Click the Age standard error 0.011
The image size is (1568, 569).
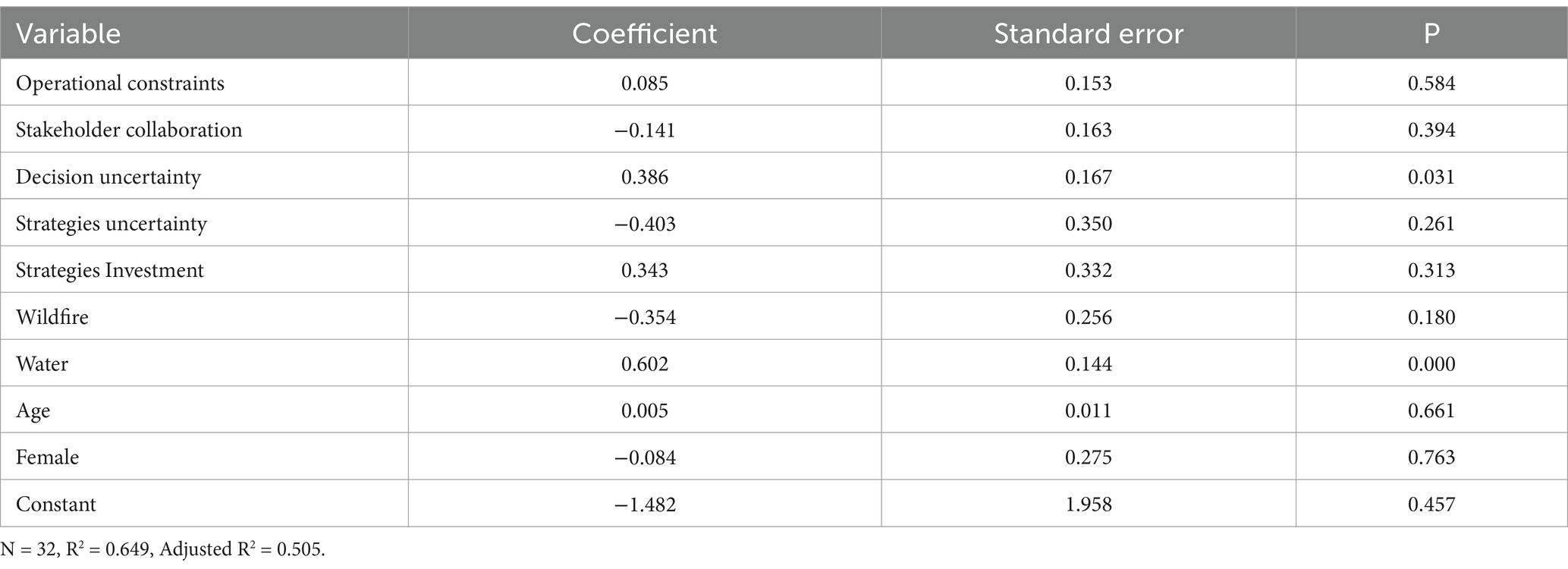pos(1089,410)
